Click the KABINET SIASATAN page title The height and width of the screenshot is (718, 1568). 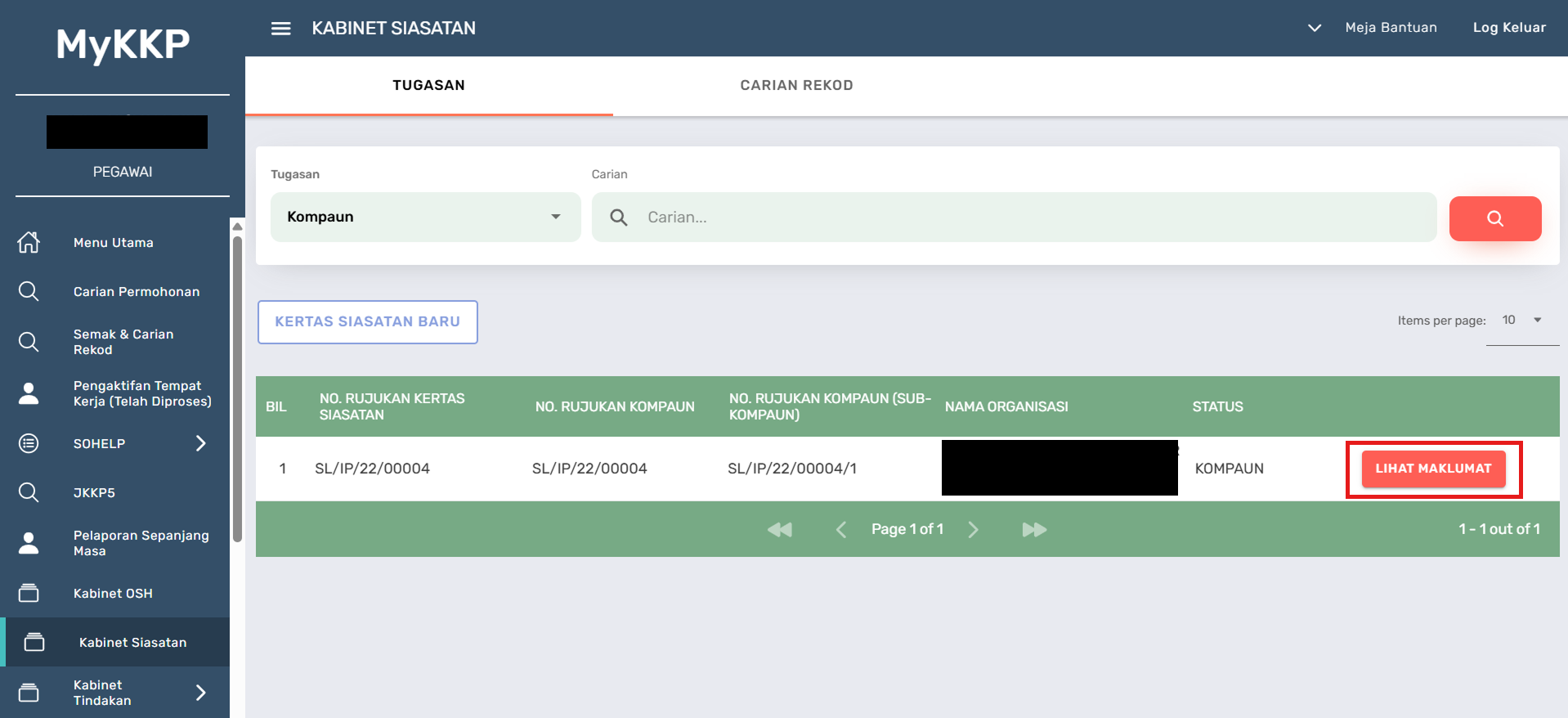(393, 29)
